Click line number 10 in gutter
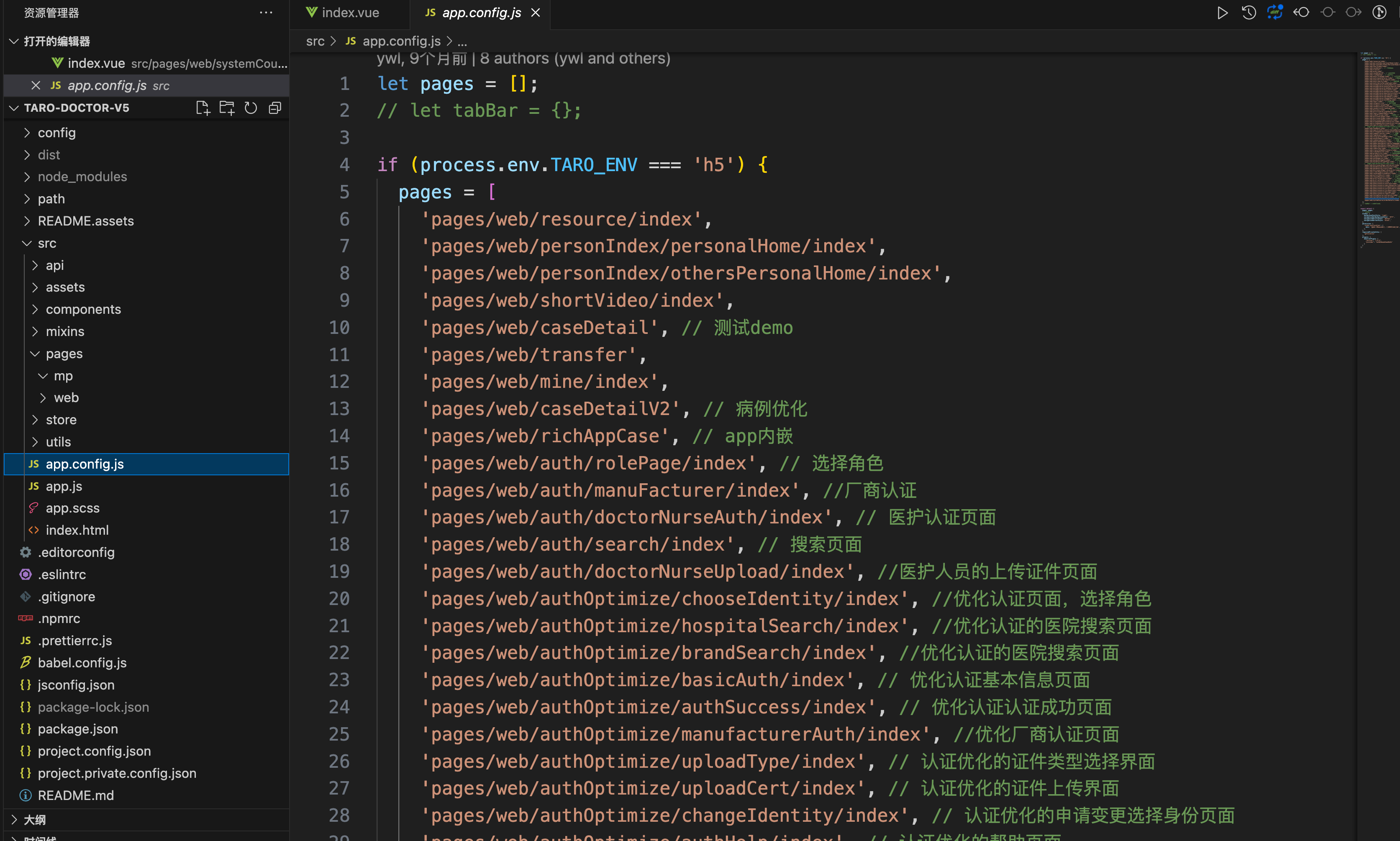1400x841 pixels. point(339,328)
